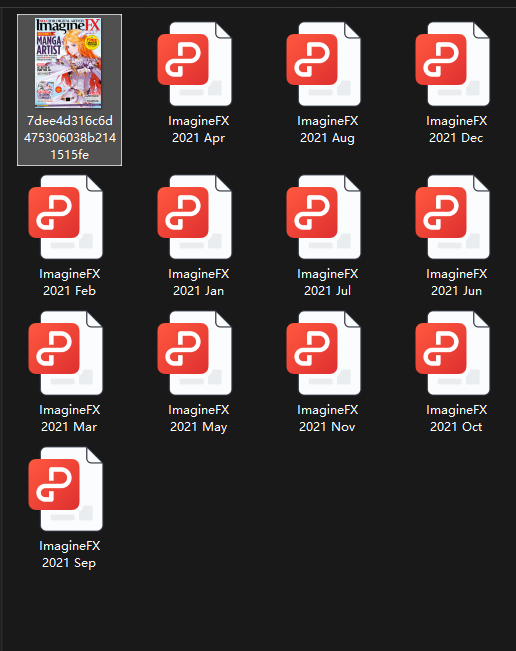Click the ImagineFX 2021 Apr PDF icon
Screen dimensions: 516x651
[195, 64]
